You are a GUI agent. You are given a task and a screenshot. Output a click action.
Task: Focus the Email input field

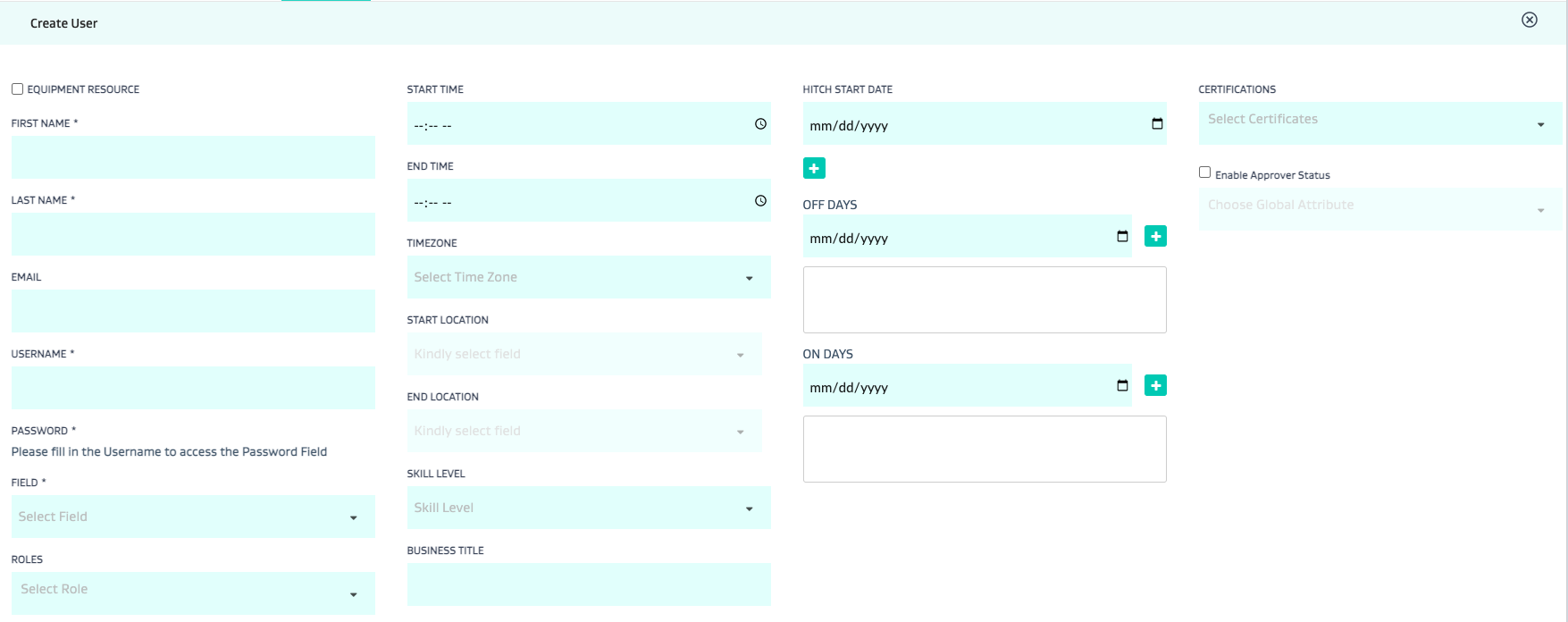tap(192, 311)
